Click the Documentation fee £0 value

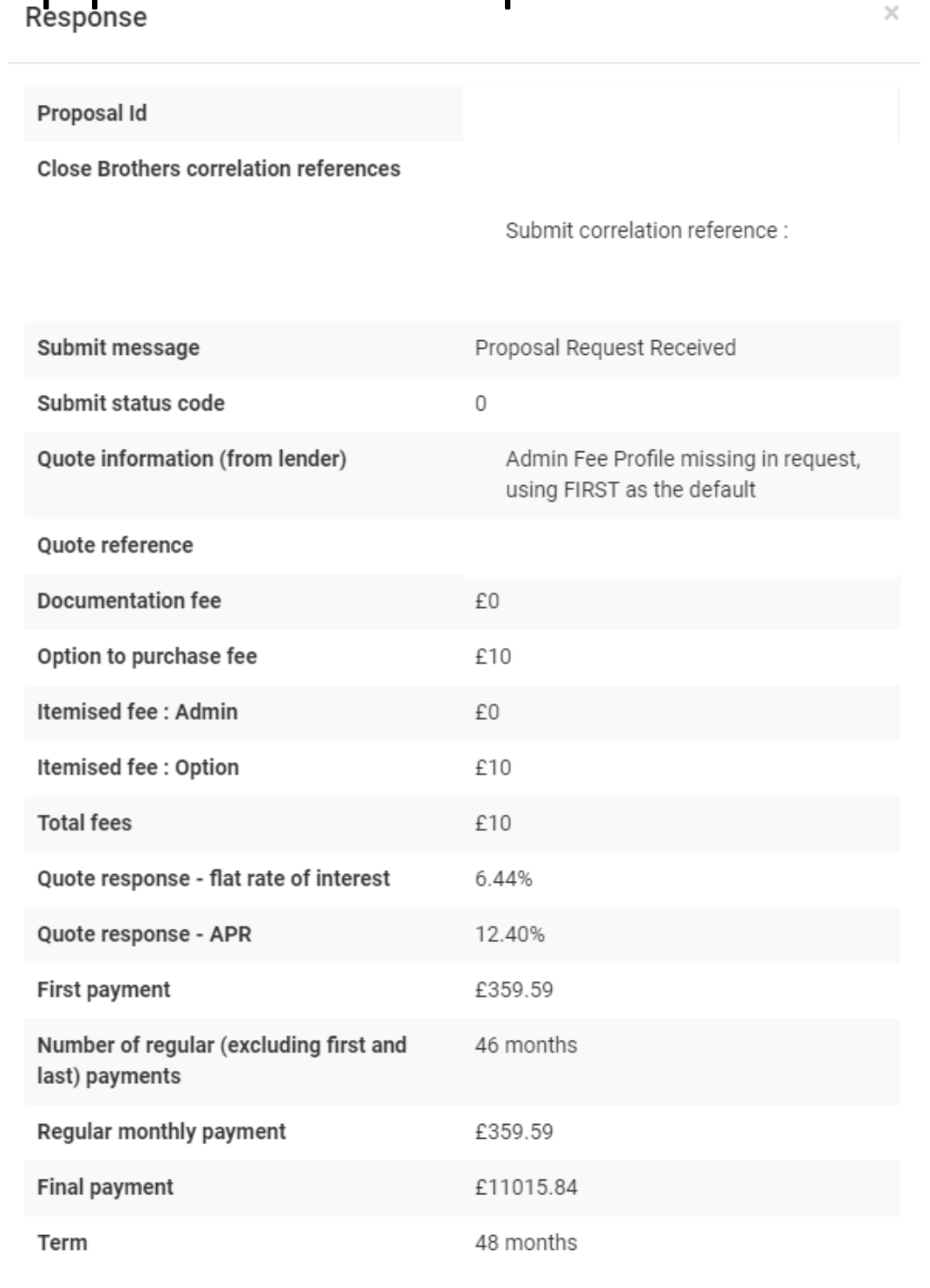[x=487, y=601]
